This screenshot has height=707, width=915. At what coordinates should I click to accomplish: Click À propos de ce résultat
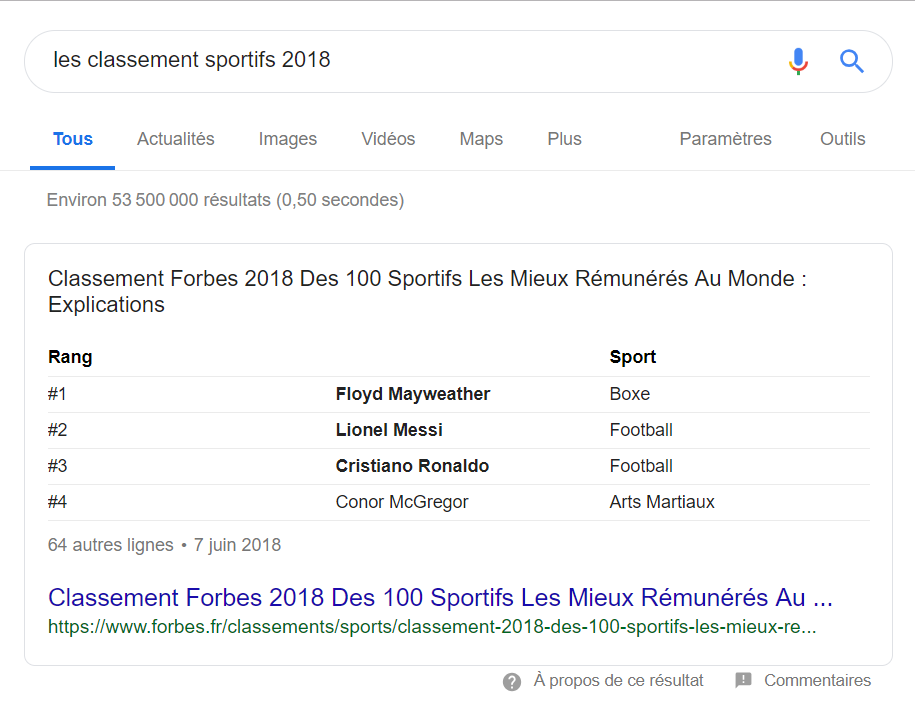point(618,680)
